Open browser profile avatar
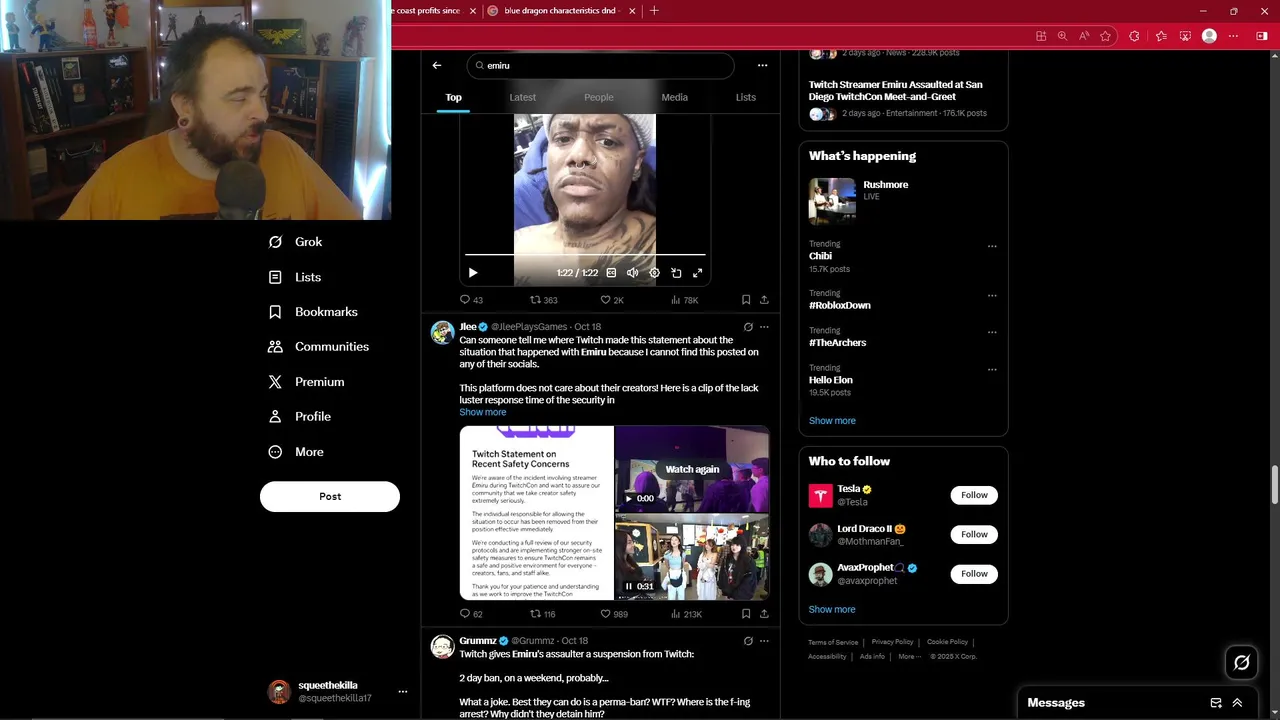 1209,36
